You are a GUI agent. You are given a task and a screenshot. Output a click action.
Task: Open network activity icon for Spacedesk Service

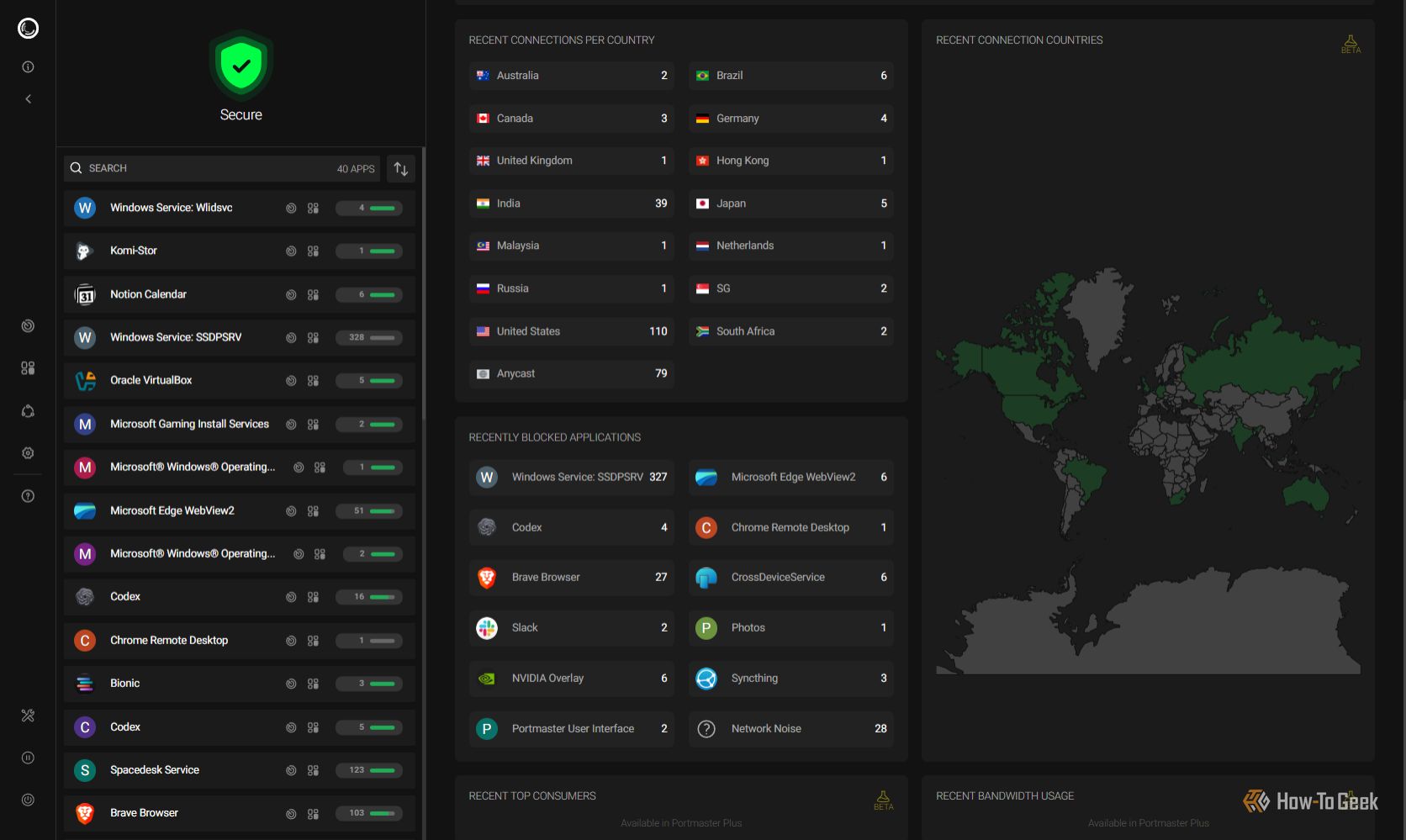(x=291, y=770)
